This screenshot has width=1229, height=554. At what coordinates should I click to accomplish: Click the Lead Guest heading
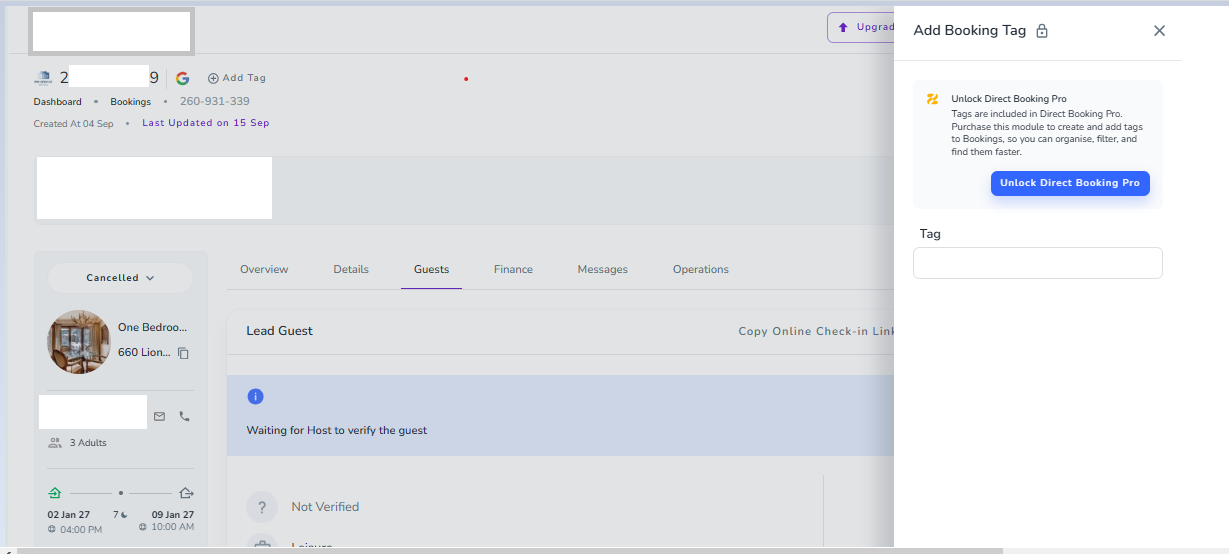tap(280, 331)
